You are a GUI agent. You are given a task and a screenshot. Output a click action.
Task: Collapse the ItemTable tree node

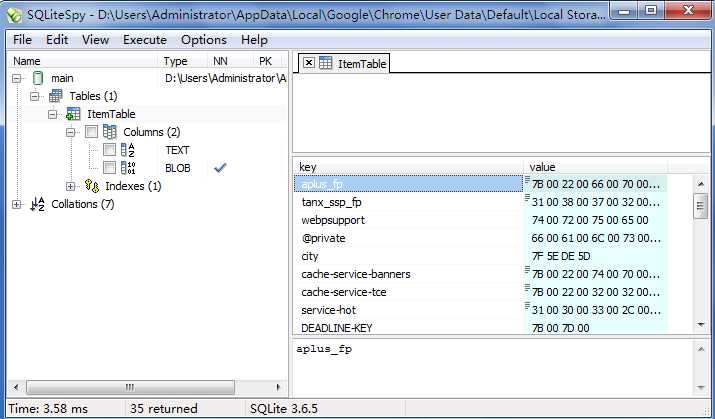tap(52, 114)
